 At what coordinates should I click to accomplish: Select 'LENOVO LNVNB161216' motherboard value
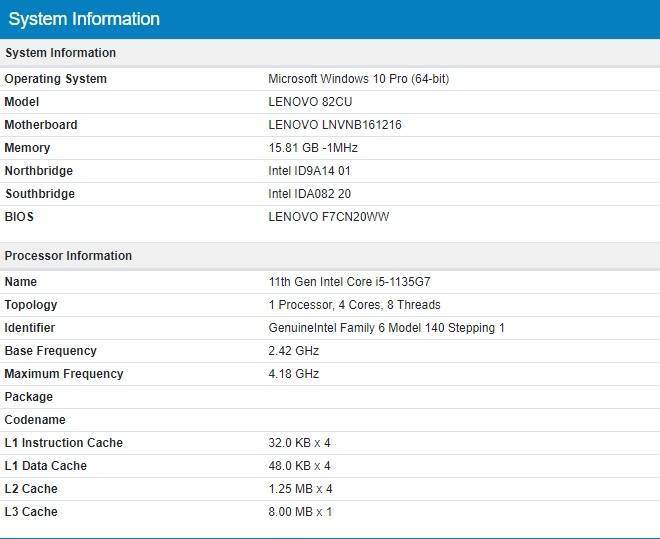[335, 125]
